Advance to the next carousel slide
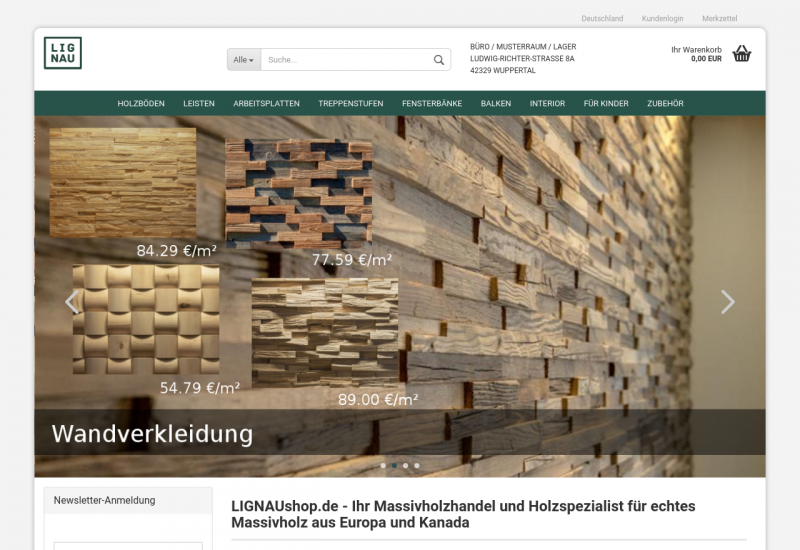 click(x=727, y=302)
